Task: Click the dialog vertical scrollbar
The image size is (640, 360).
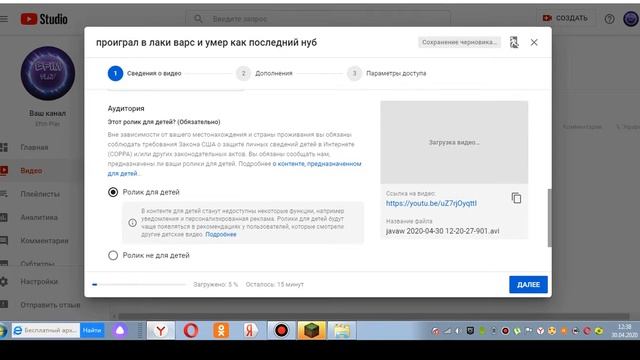Action: pyautogui.click(x=549, y=218)
